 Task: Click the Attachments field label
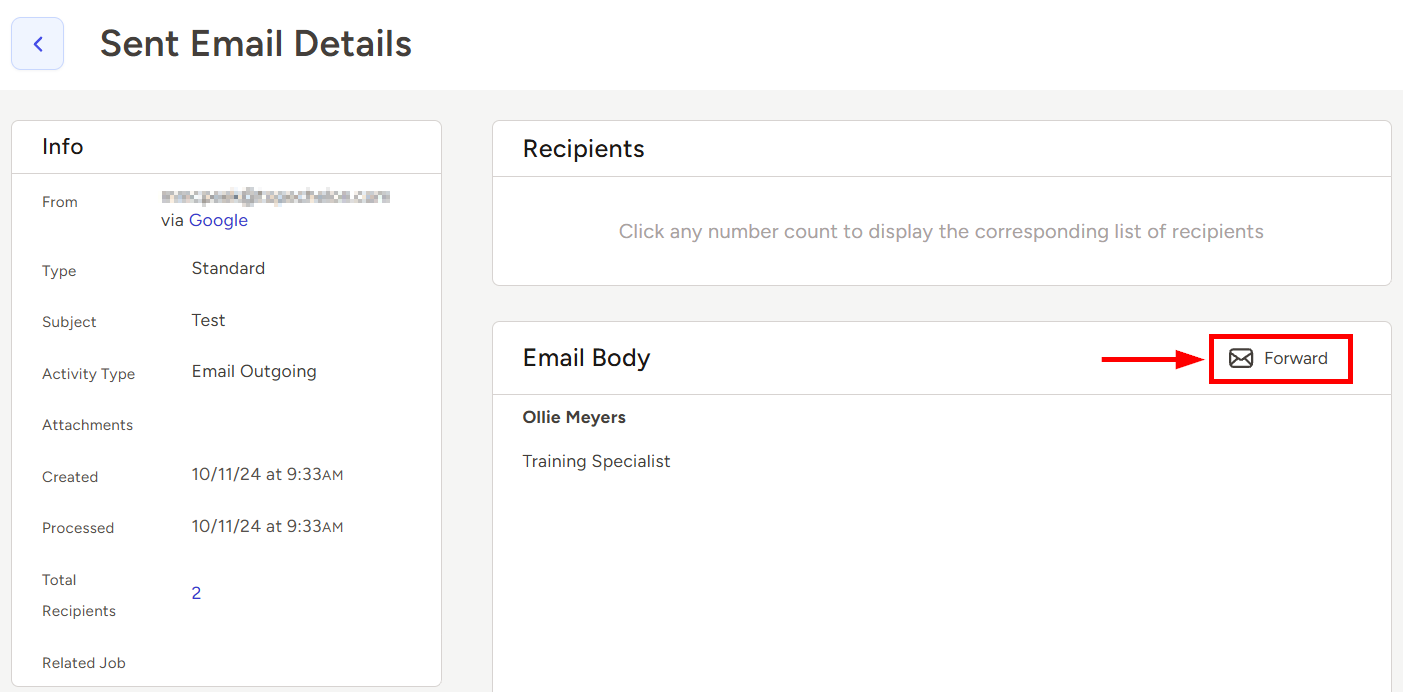pos(87,425)
